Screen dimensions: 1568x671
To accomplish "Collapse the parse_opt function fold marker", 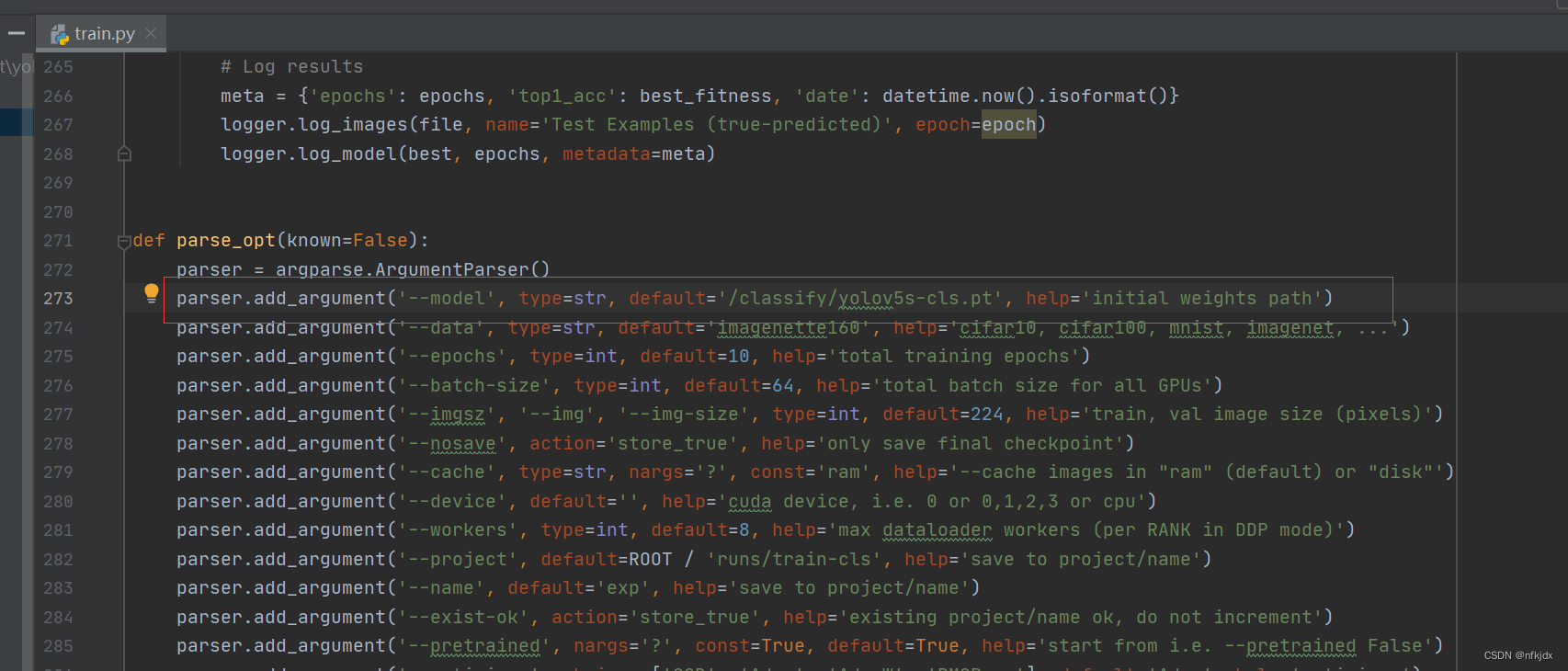I will [124, 242].
